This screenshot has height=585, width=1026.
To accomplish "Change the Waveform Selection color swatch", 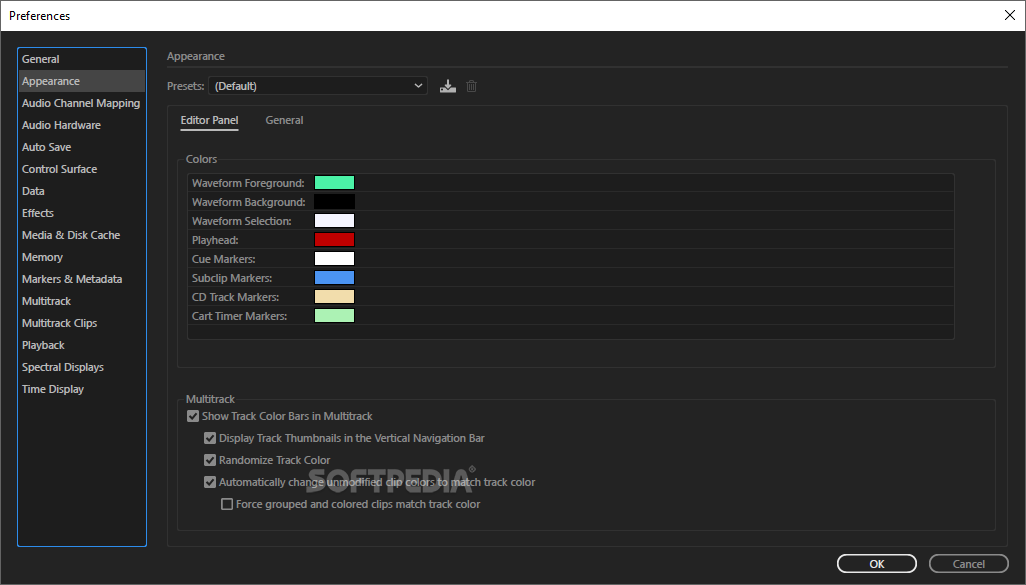I will point(334,221).
